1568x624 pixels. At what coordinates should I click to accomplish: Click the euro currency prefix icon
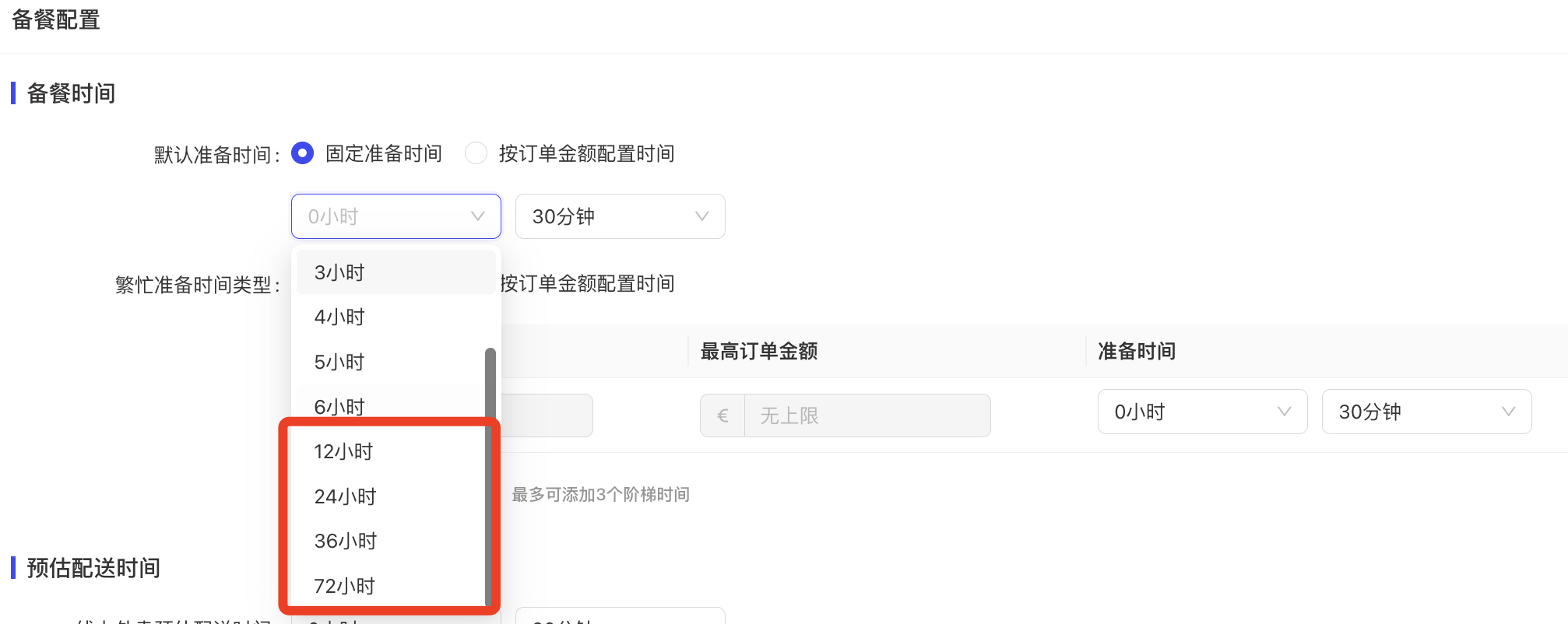coord(722,415)
